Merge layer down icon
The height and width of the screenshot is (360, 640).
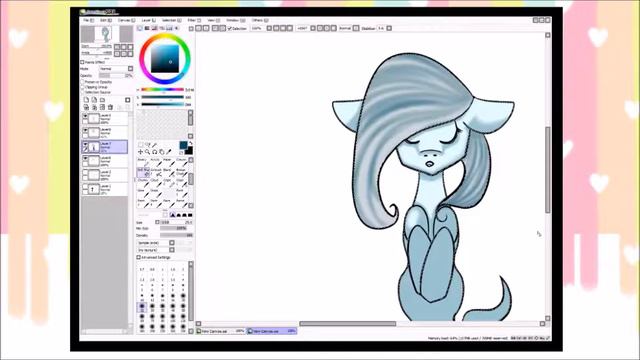point(94,107)
